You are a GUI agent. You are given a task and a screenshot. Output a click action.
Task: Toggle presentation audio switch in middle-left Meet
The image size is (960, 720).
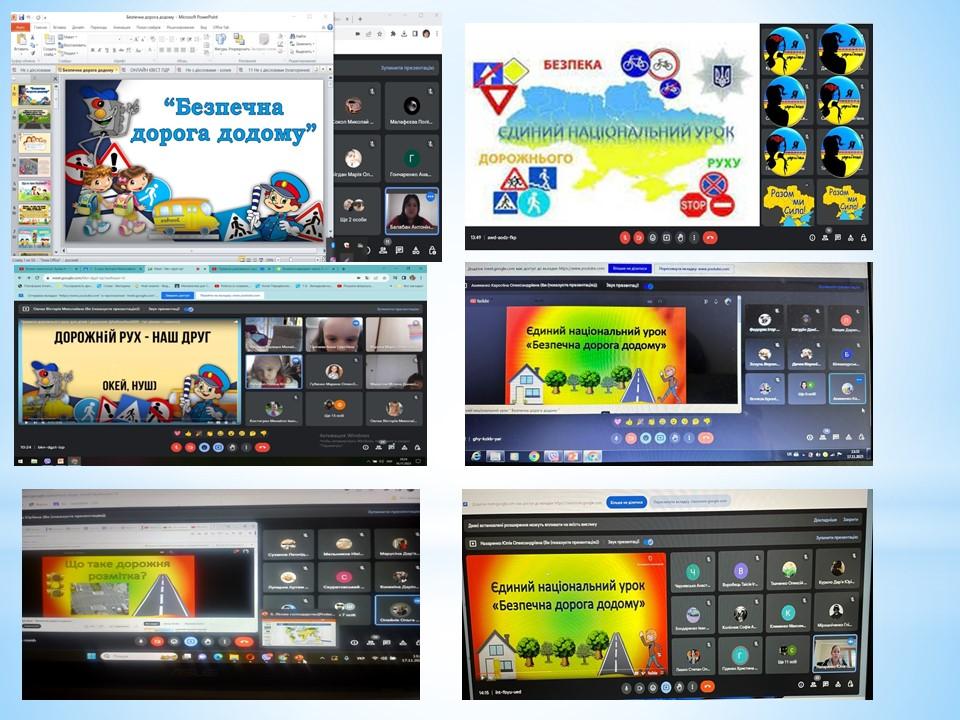190,309
